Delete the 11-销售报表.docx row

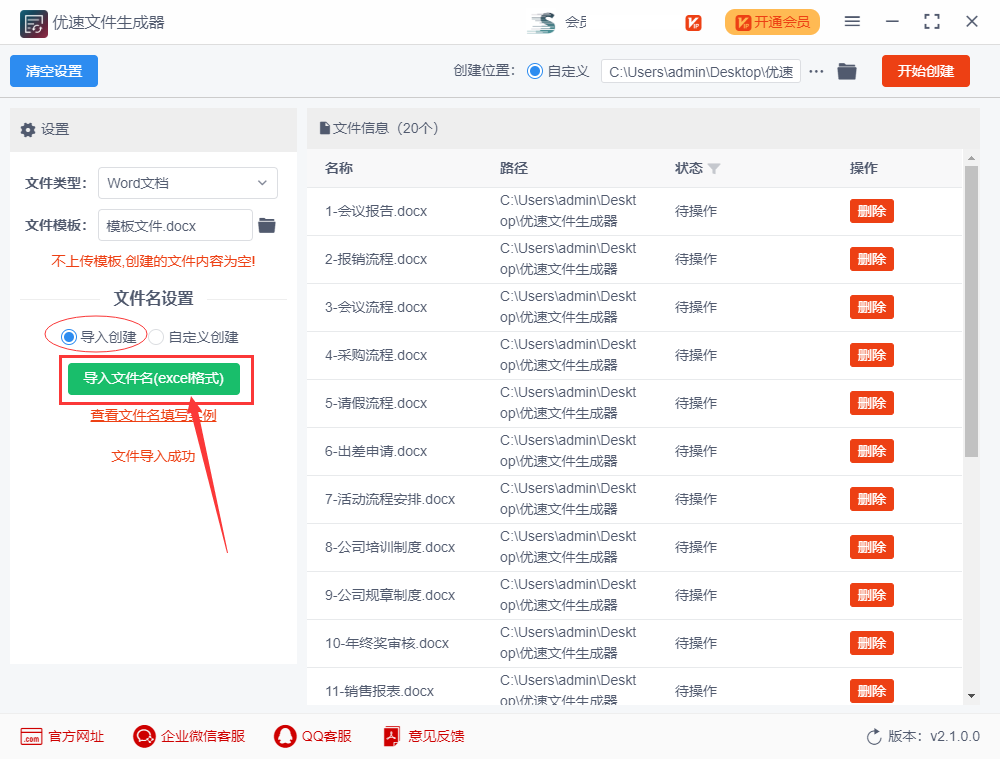click(872, 691)
